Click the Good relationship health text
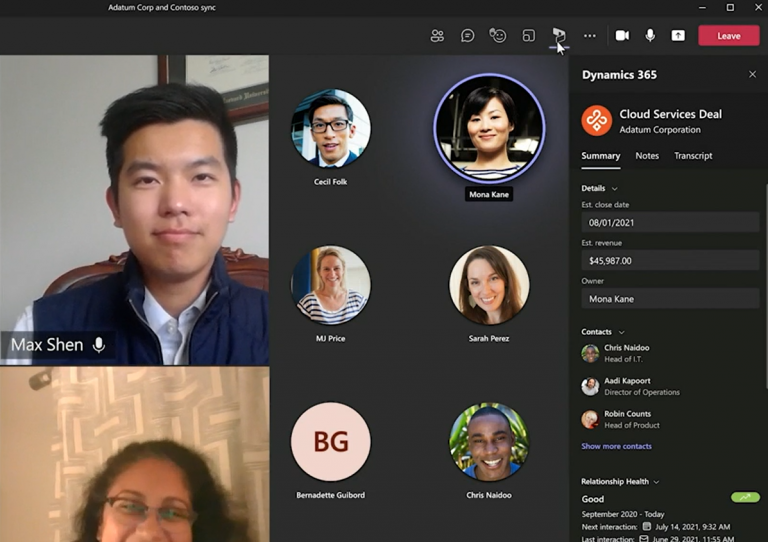The height and width of the screenshot is (542, 768). (x=593, y=499)
